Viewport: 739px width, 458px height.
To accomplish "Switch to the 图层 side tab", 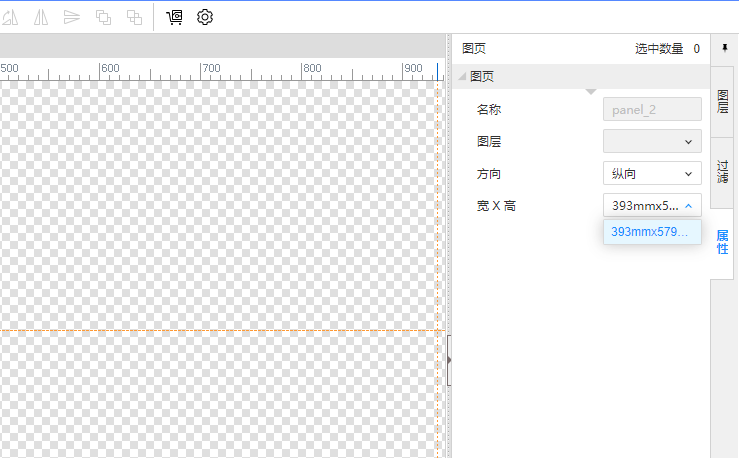I will [x=723, y=102].
